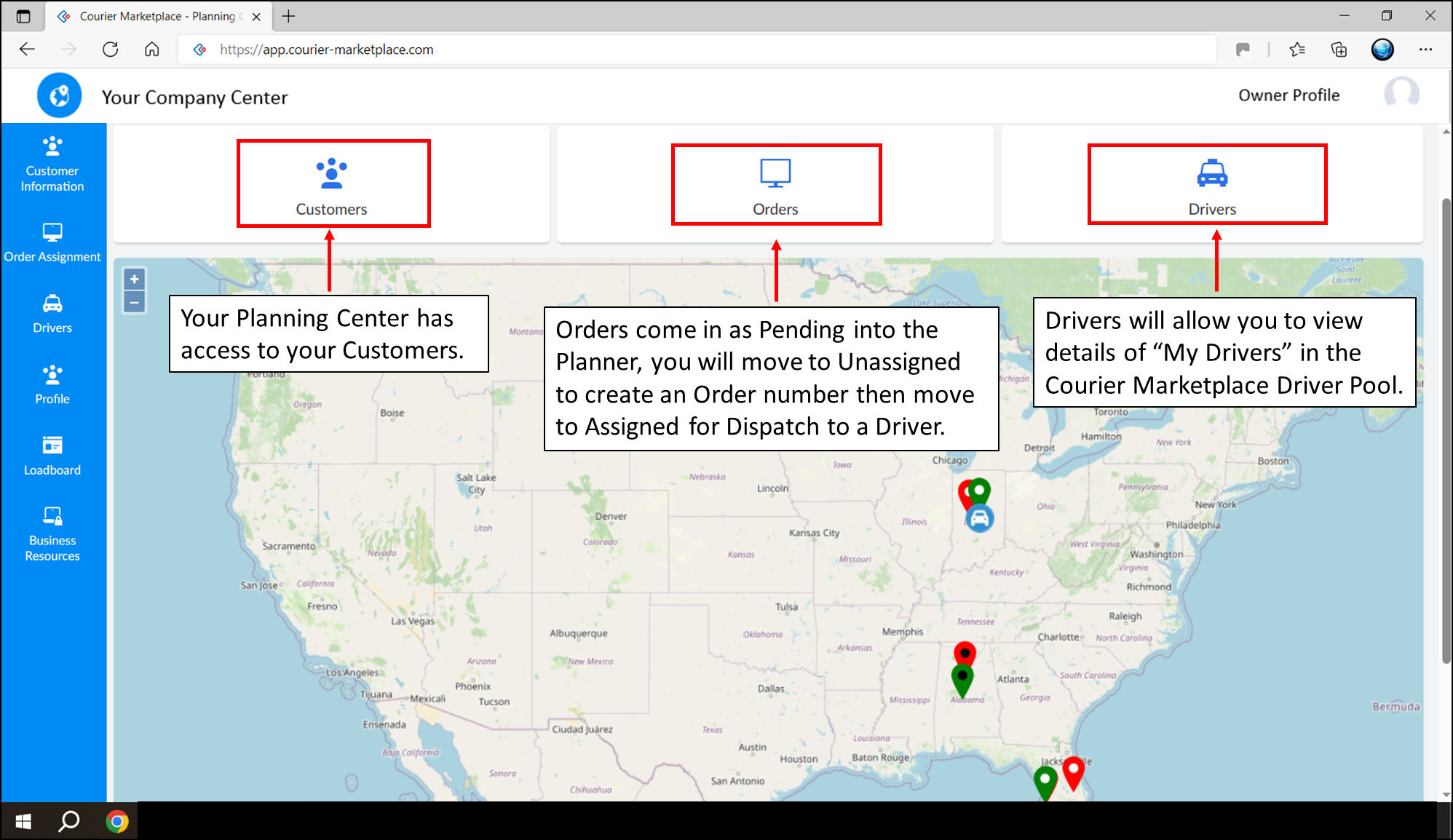Open the Drivers sidebar item
1453x840 pixels.
tap(52, 314)
